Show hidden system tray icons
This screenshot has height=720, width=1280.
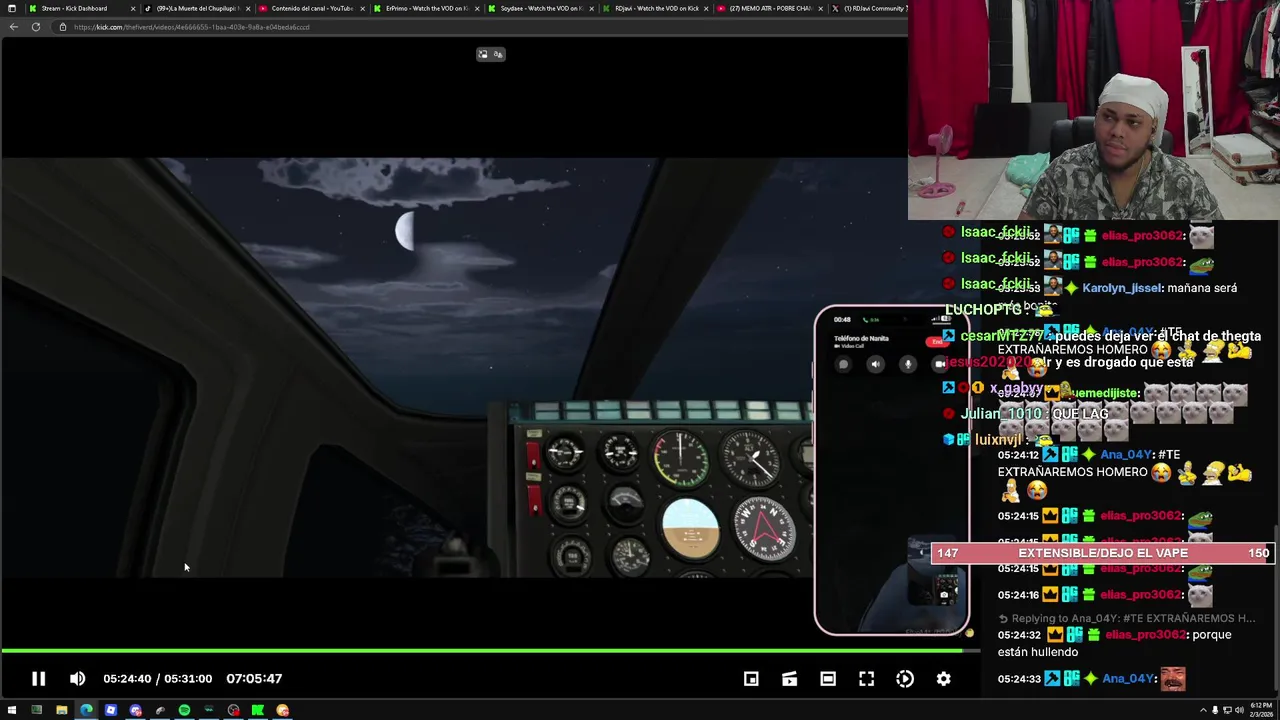click(1203, 710)
